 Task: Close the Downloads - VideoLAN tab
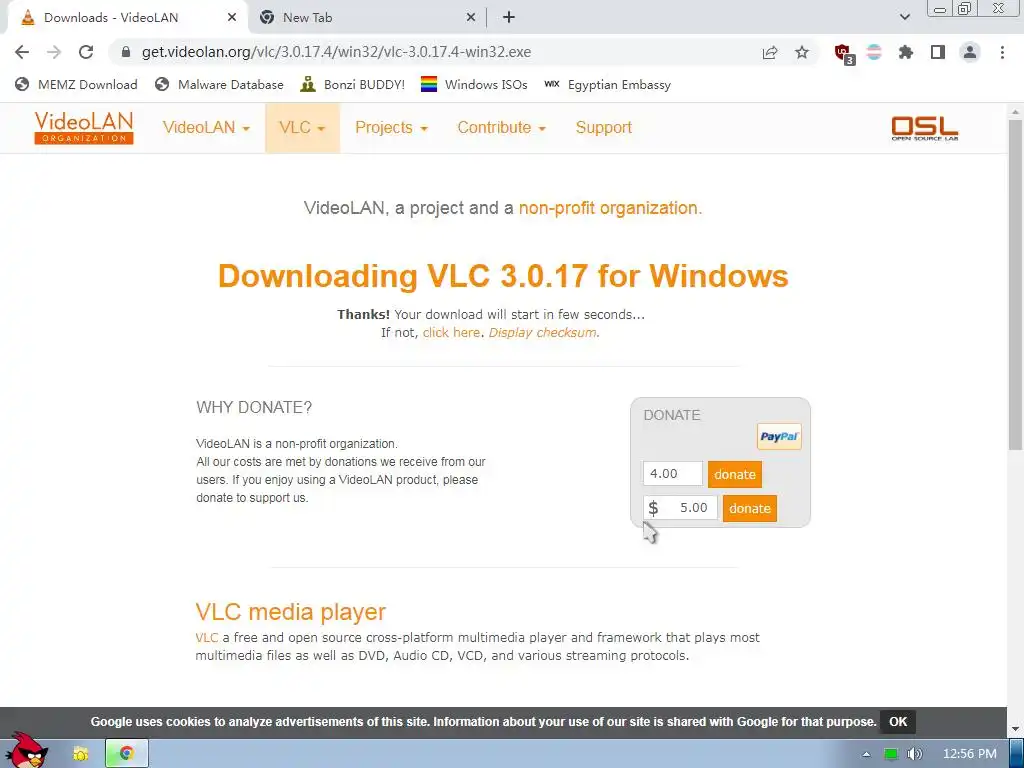point(232,18)
